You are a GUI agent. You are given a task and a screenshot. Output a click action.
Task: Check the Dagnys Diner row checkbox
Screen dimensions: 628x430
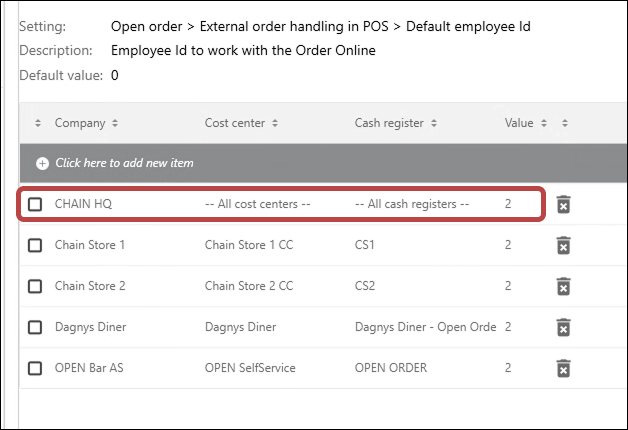(35, 327)
